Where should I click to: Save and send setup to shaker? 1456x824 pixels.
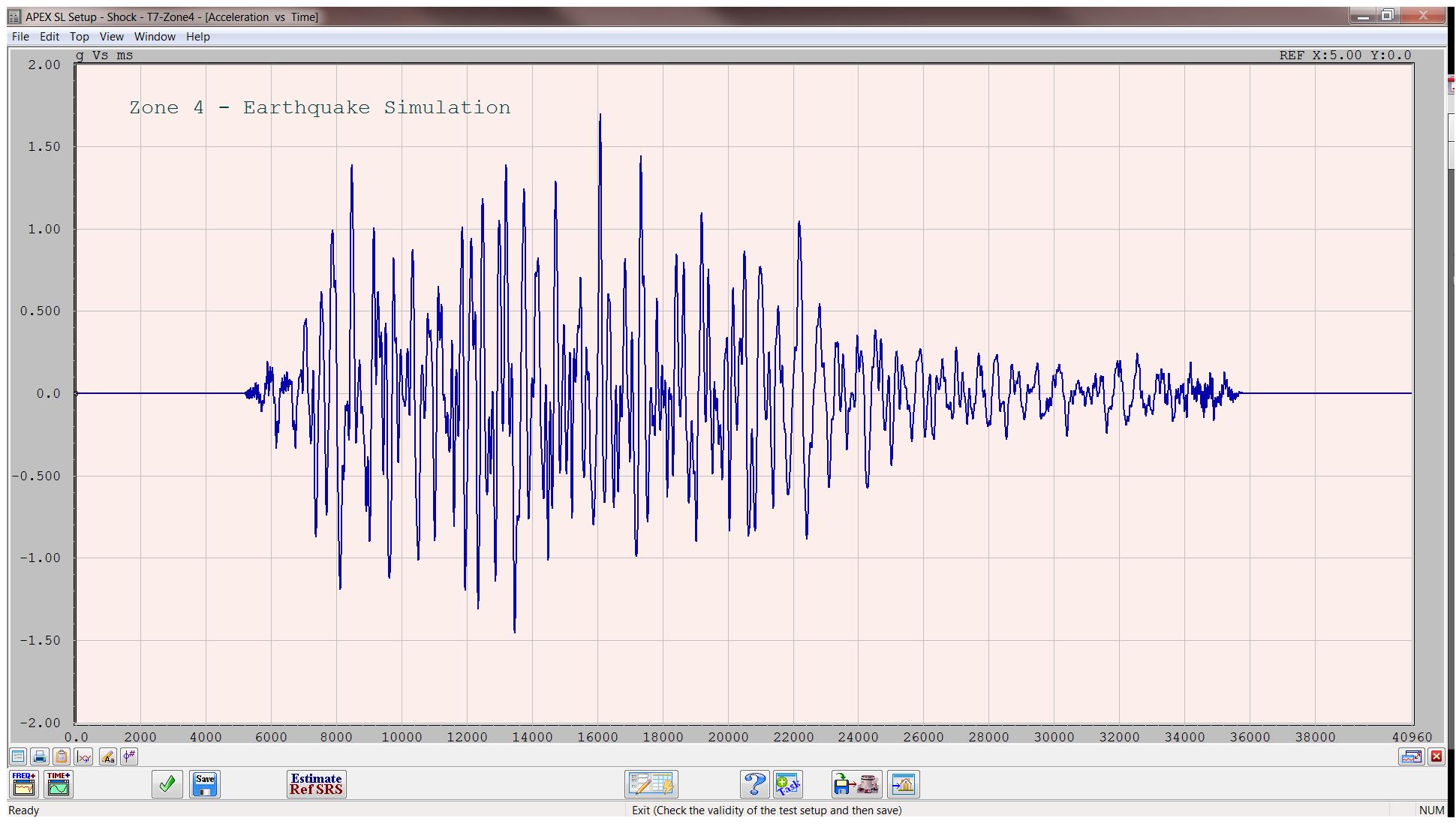point(856,784)
